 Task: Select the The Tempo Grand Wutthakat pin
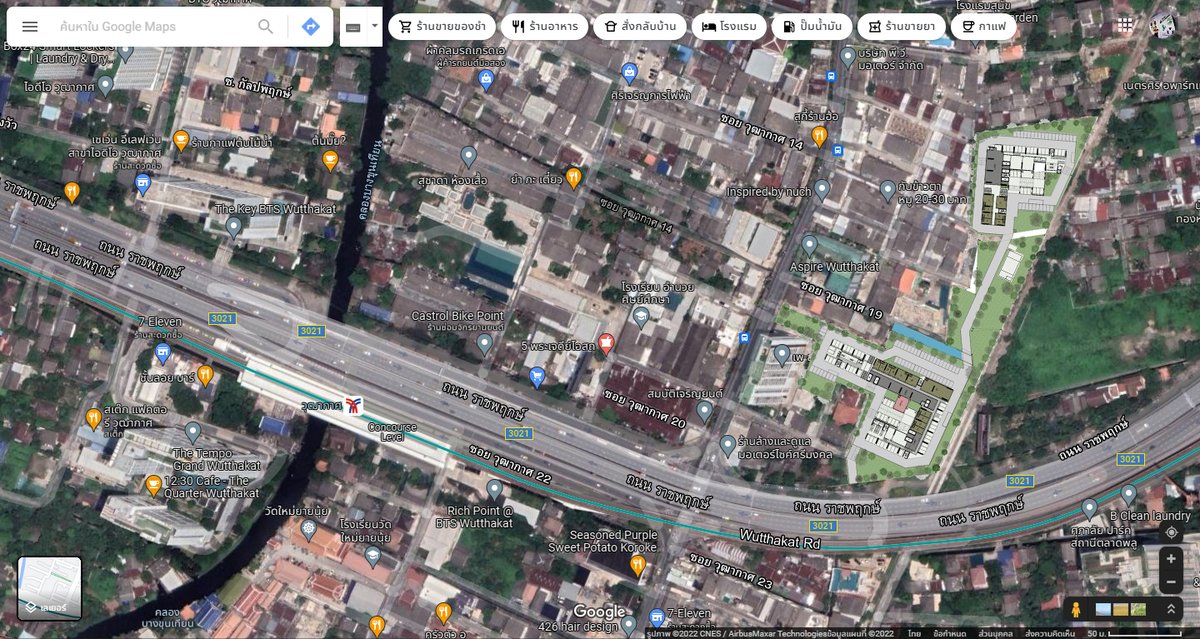pyautogui.click(x=193, y=433)
